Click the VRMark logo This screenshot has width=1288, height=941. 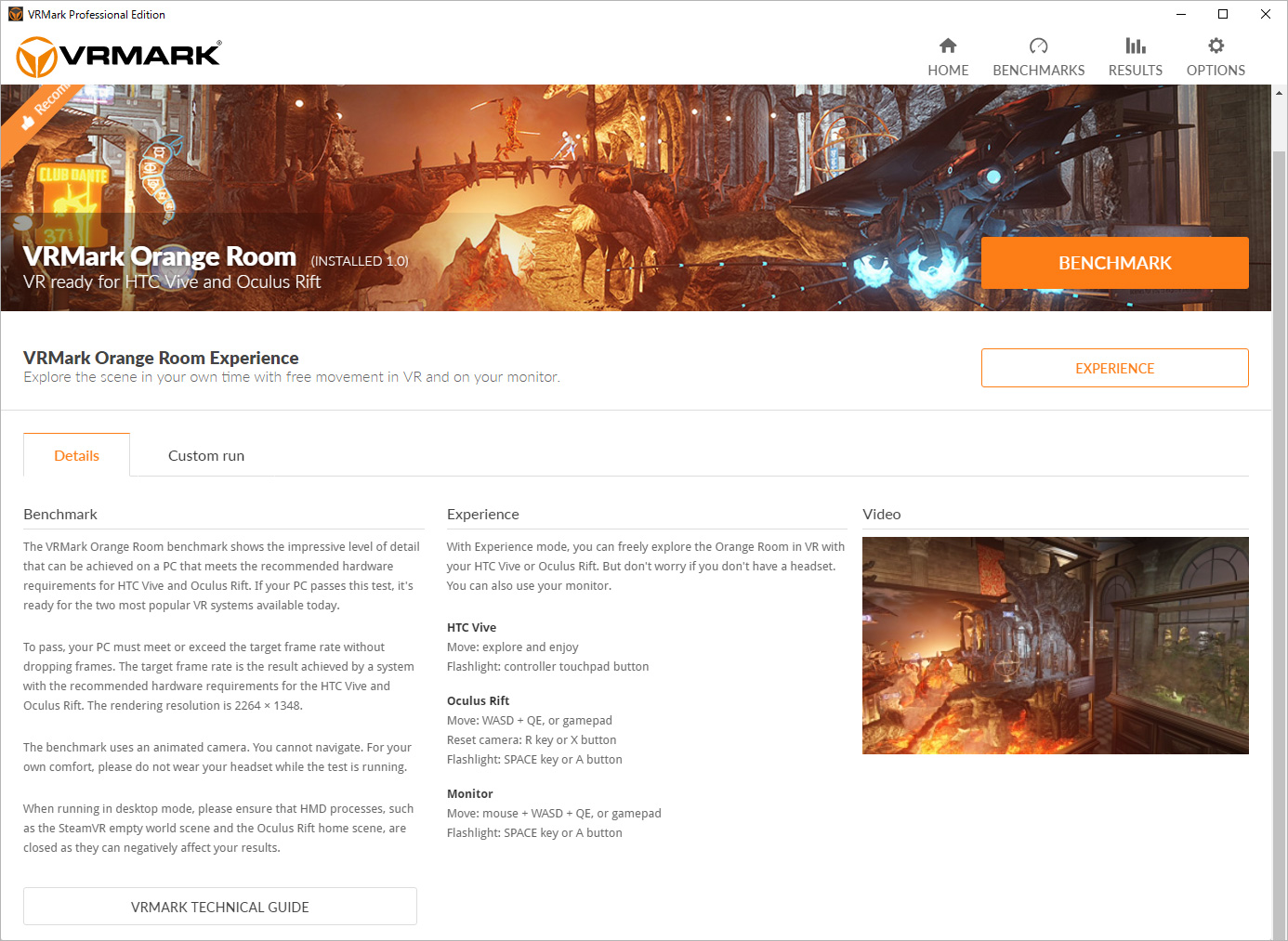point(119,57)
